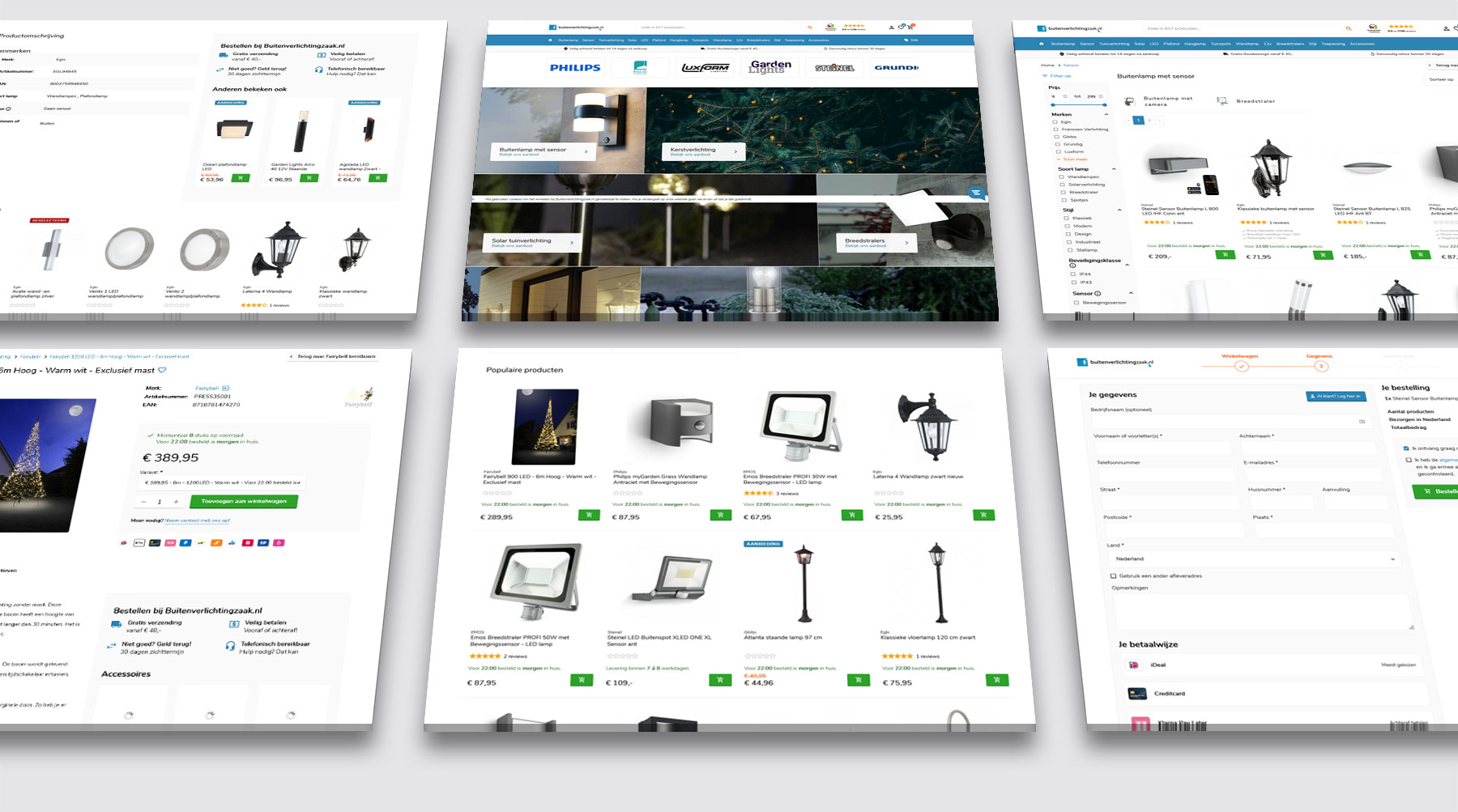Click Breedstraler subcategory icon

pos(1222,101)
